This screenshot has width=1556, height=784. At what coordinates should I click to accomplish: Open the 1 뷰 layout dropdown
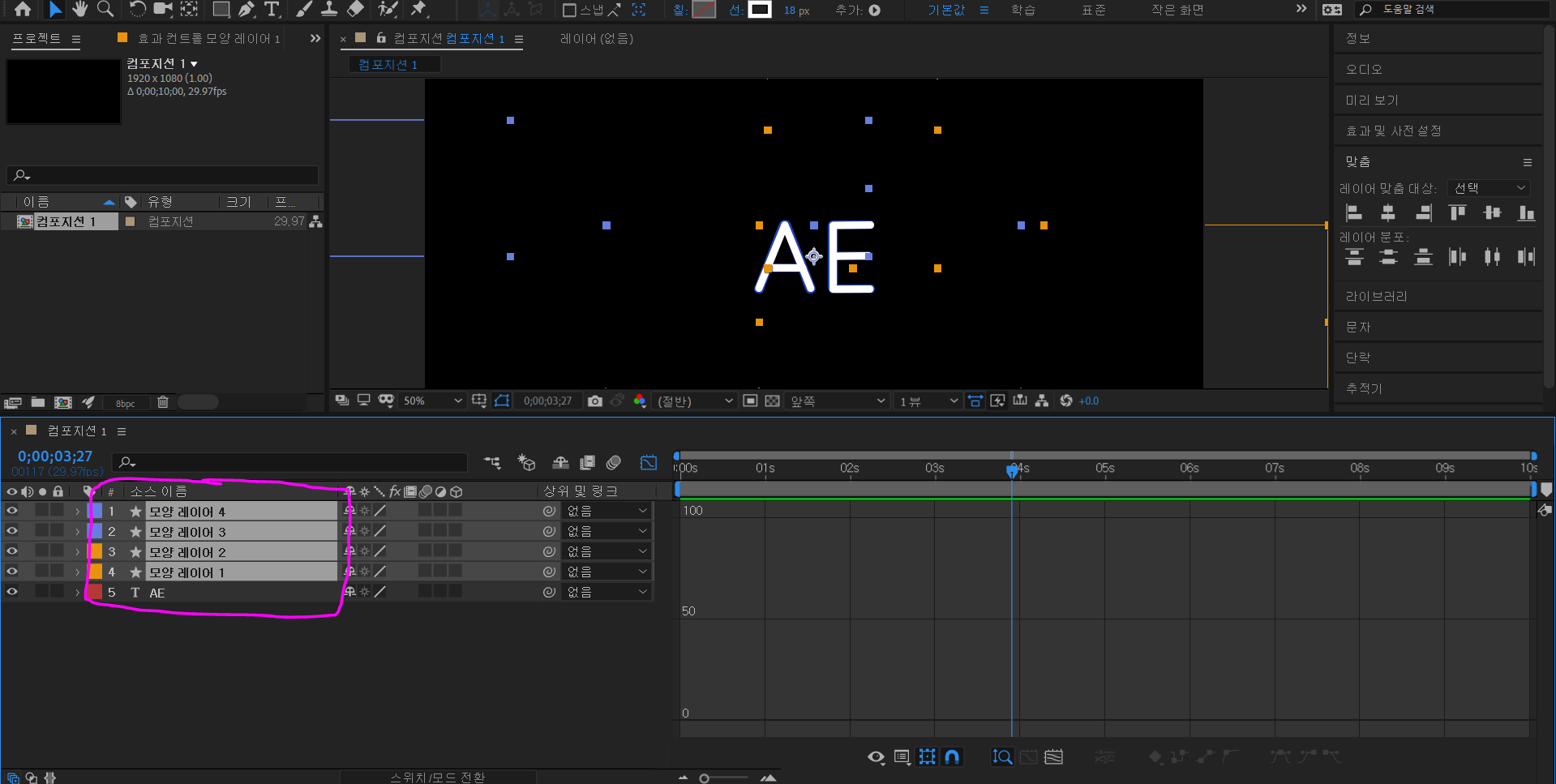[x=928, y=401]
